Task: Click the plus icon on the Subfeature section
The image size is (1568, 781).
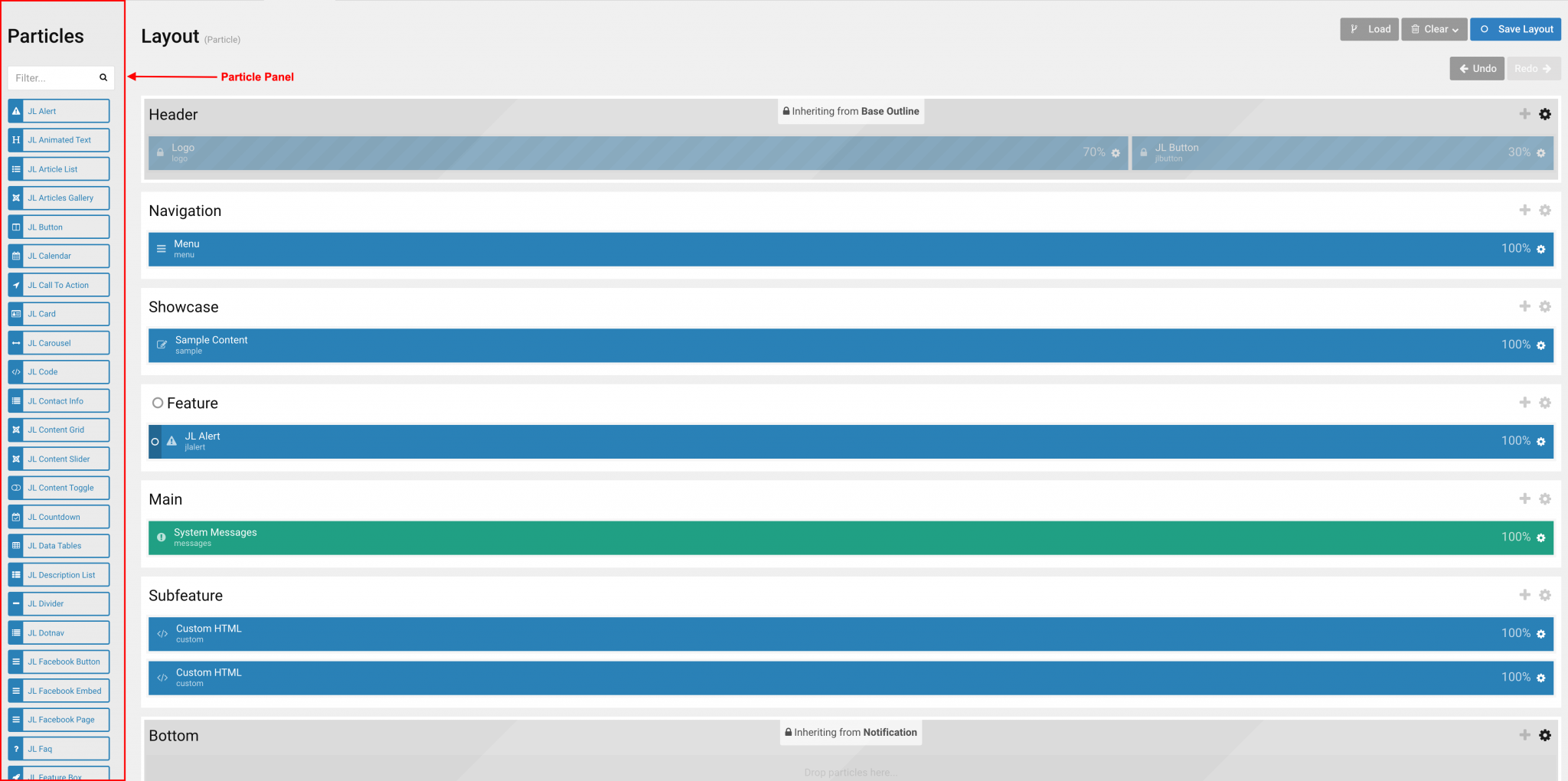Action: click(1524, 595)
